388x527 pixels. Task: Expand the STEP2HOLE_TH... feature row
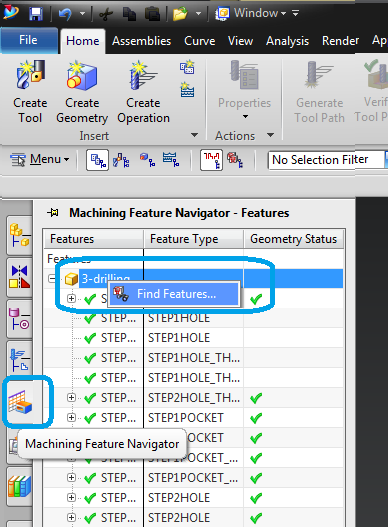coord(71,398)
